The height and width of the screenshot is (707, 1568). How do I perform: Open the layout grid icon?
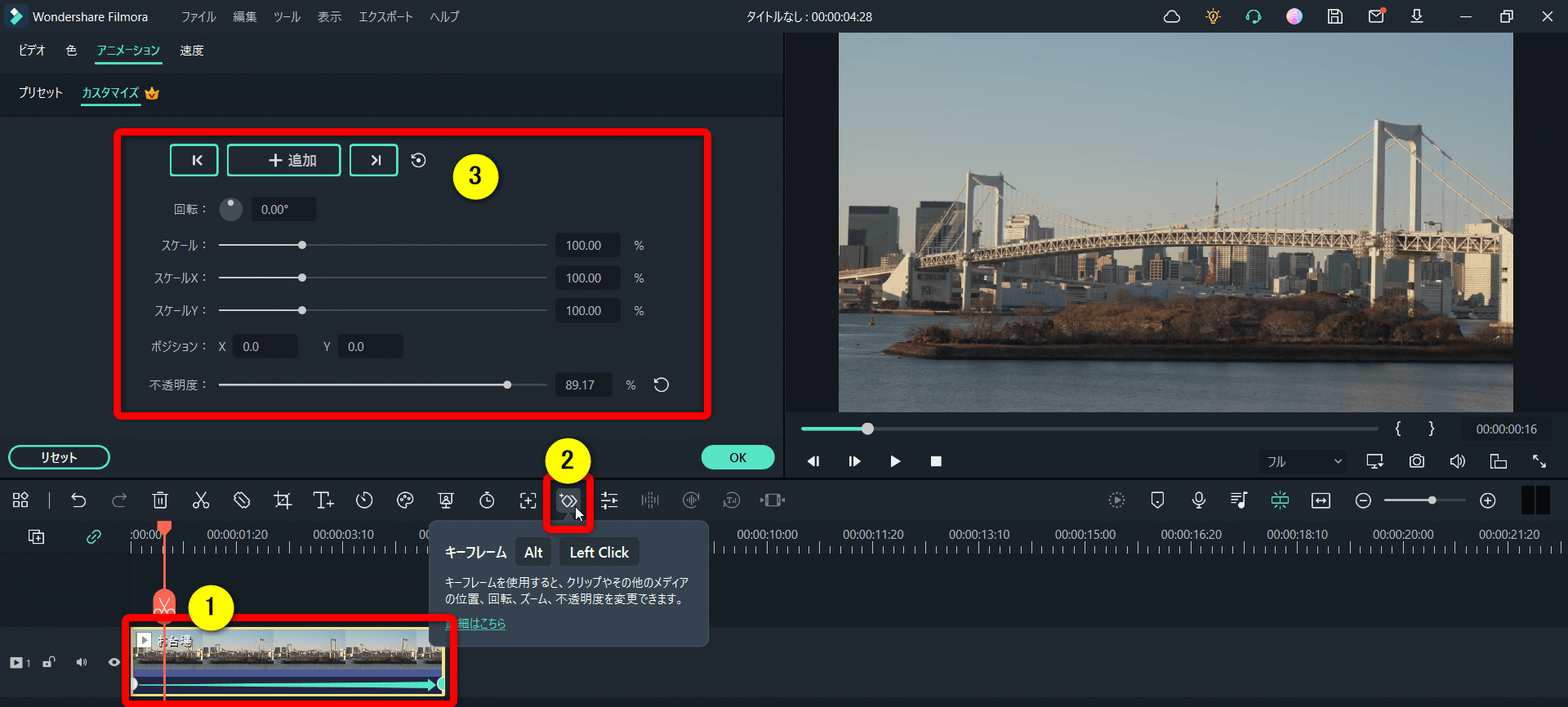(x=20, y=500)
